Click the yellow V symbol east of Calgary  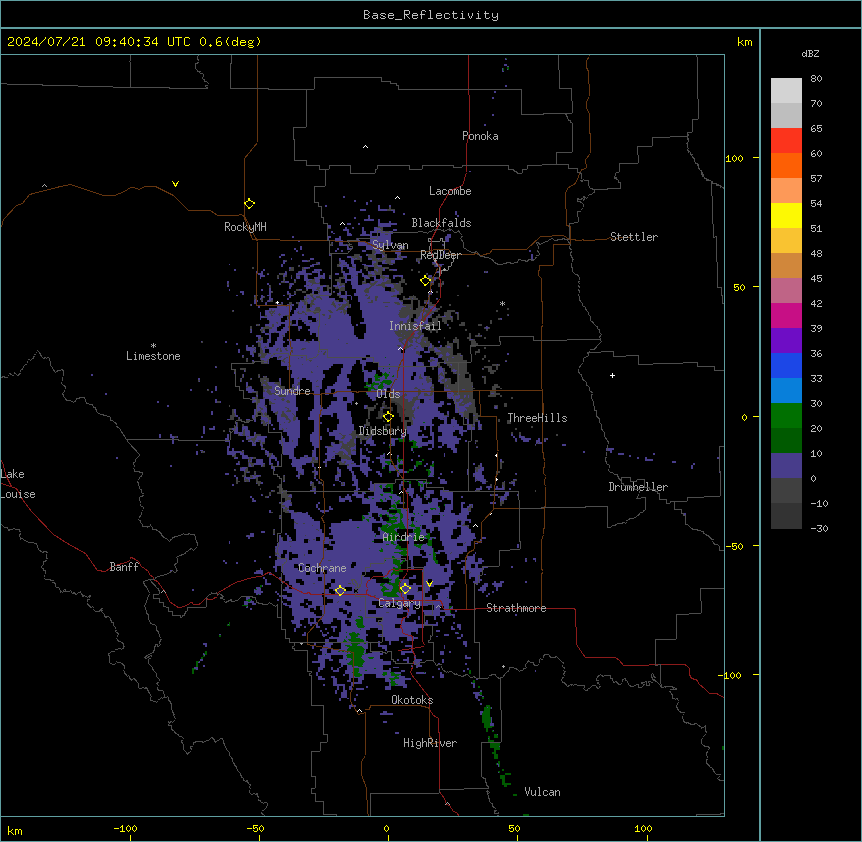point(429,583)
